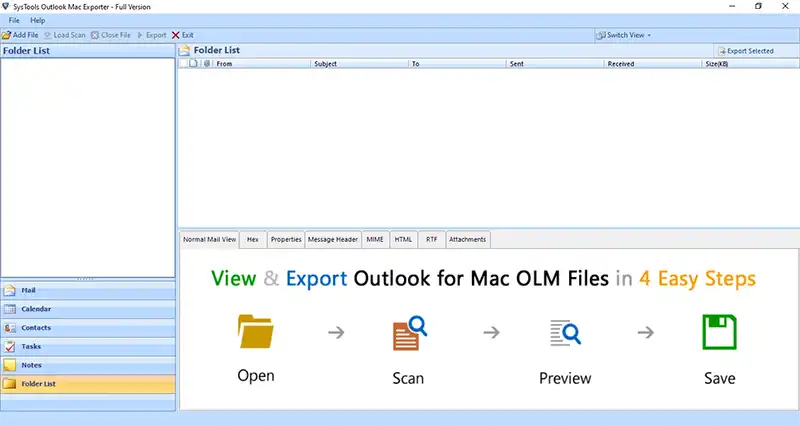Screen dimensions: 800x426
Task: Click the Scan document icon
Action: pyautogui.click(x=410, y=333)
